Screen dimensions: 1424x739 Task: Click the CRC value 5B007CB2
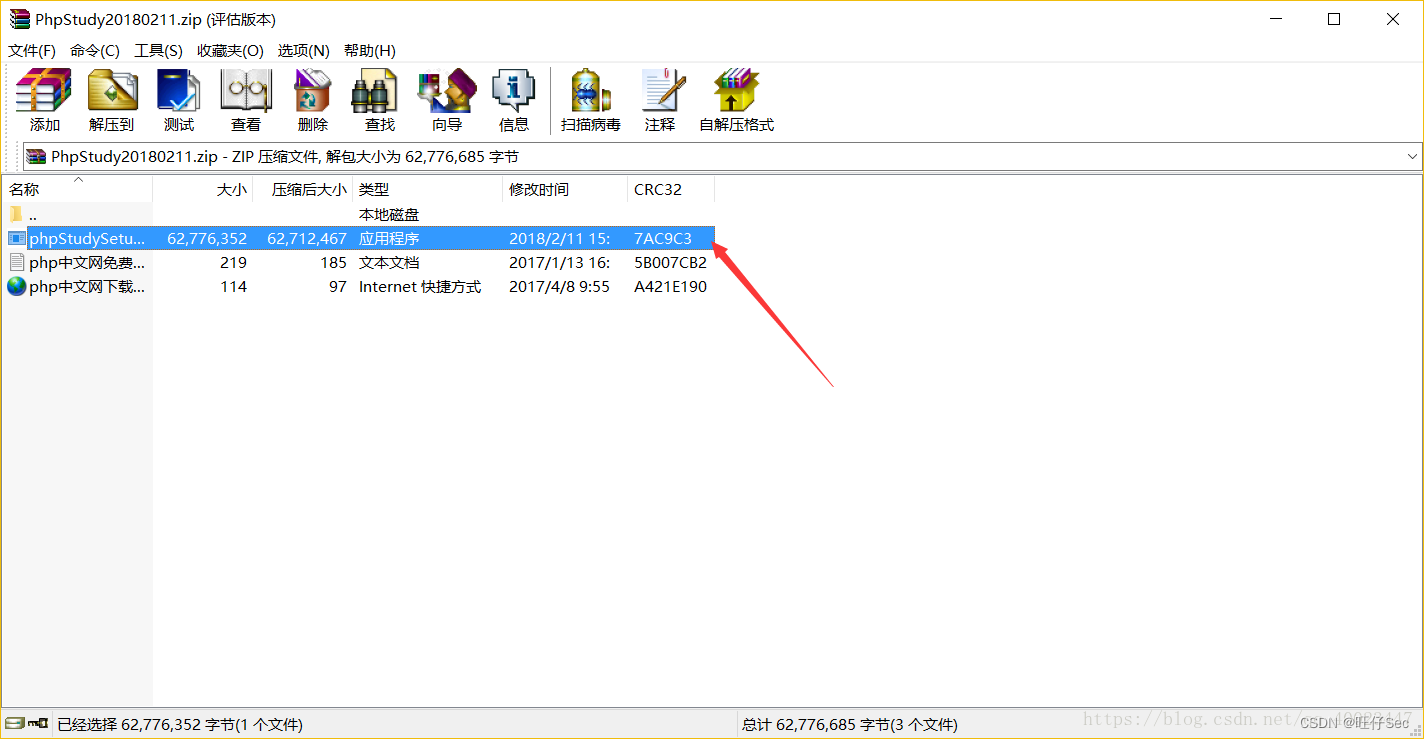[x=670, y=263]
